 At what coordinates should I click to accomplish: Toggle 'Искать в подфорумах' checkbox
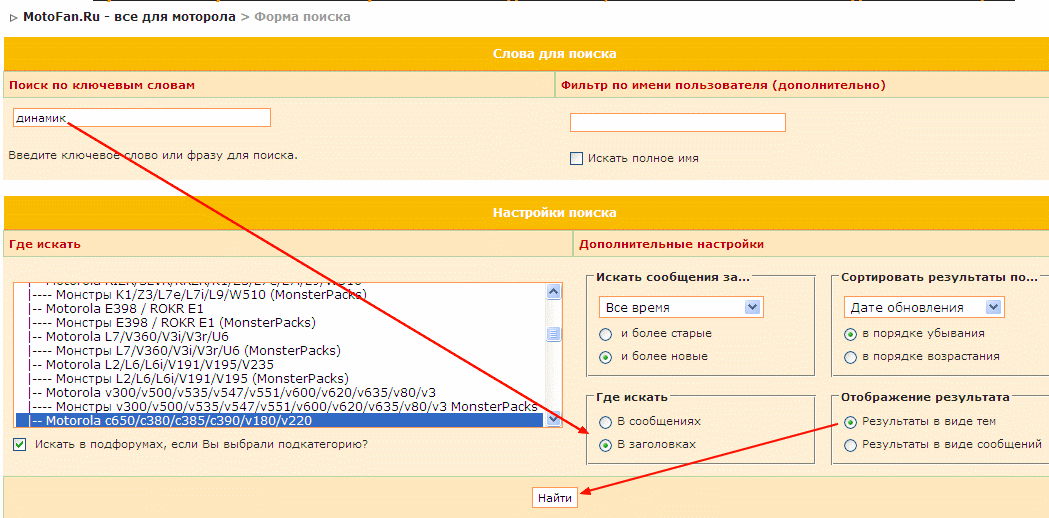pos(19,444)
